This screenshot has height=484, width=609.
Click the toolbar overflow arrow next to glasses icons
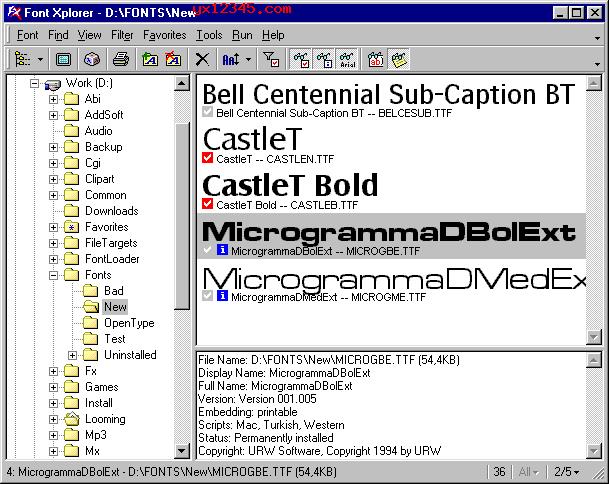pos(597,64)
